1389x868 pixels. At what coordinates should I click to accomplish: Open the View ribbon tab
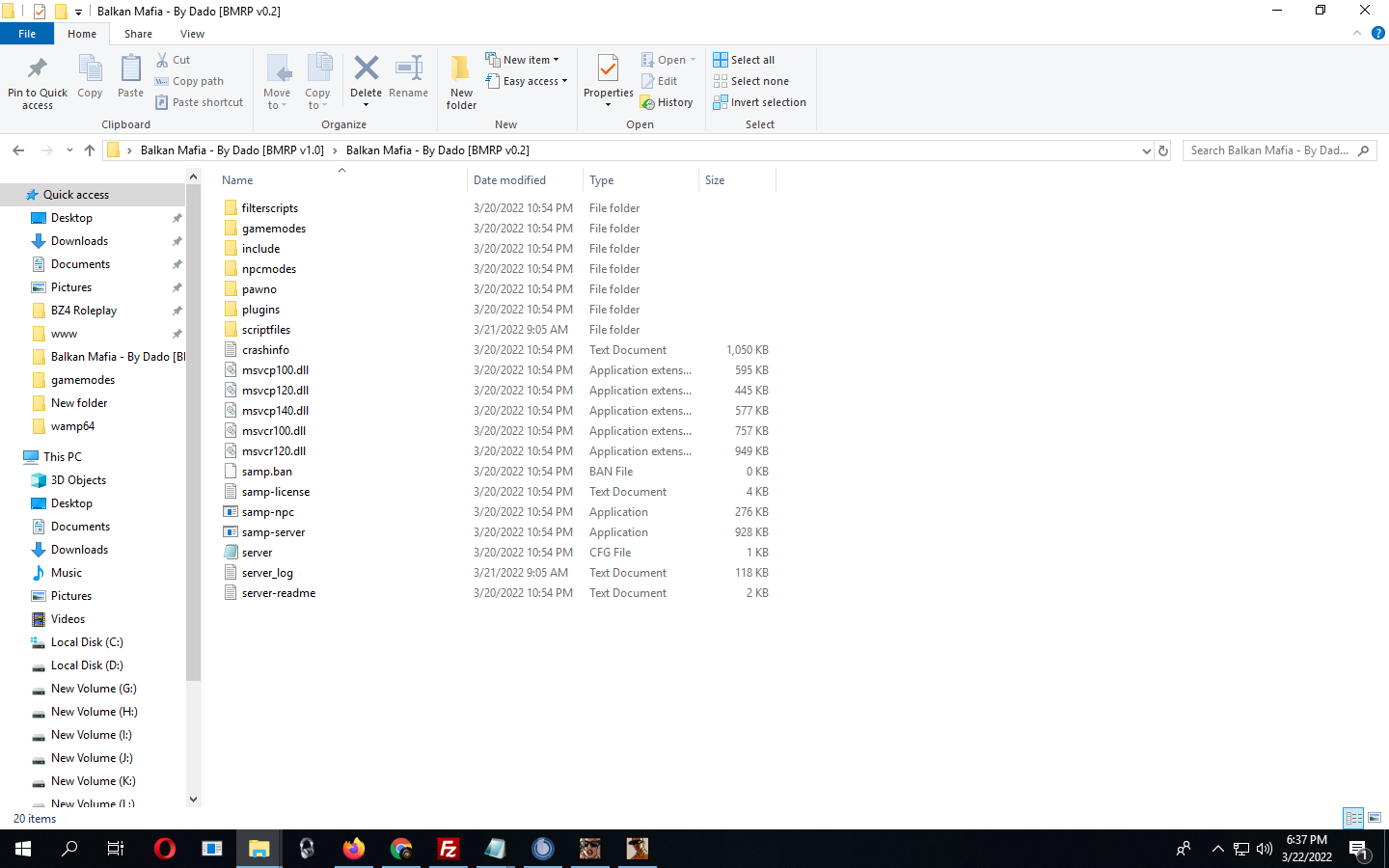click(192, 34)
